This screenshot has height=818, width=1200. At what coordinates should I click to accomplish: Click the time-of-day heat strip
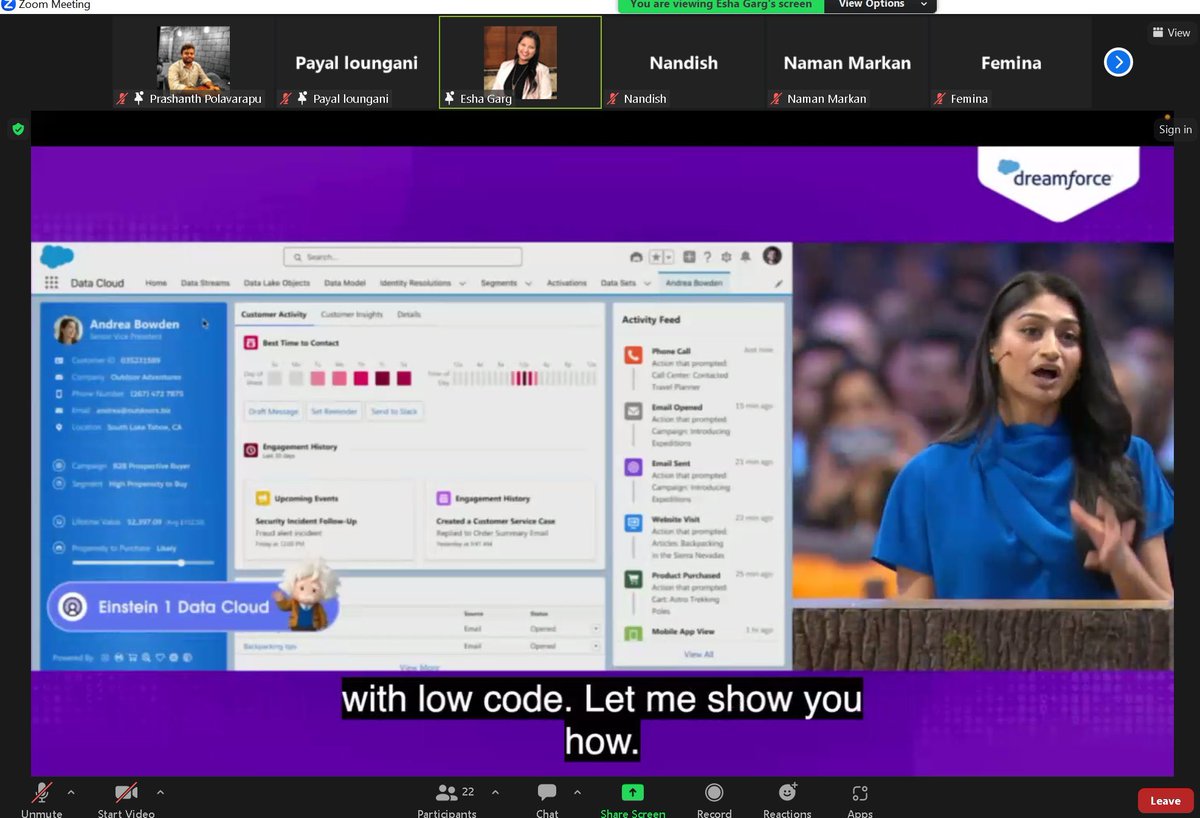tap(524, 378)
